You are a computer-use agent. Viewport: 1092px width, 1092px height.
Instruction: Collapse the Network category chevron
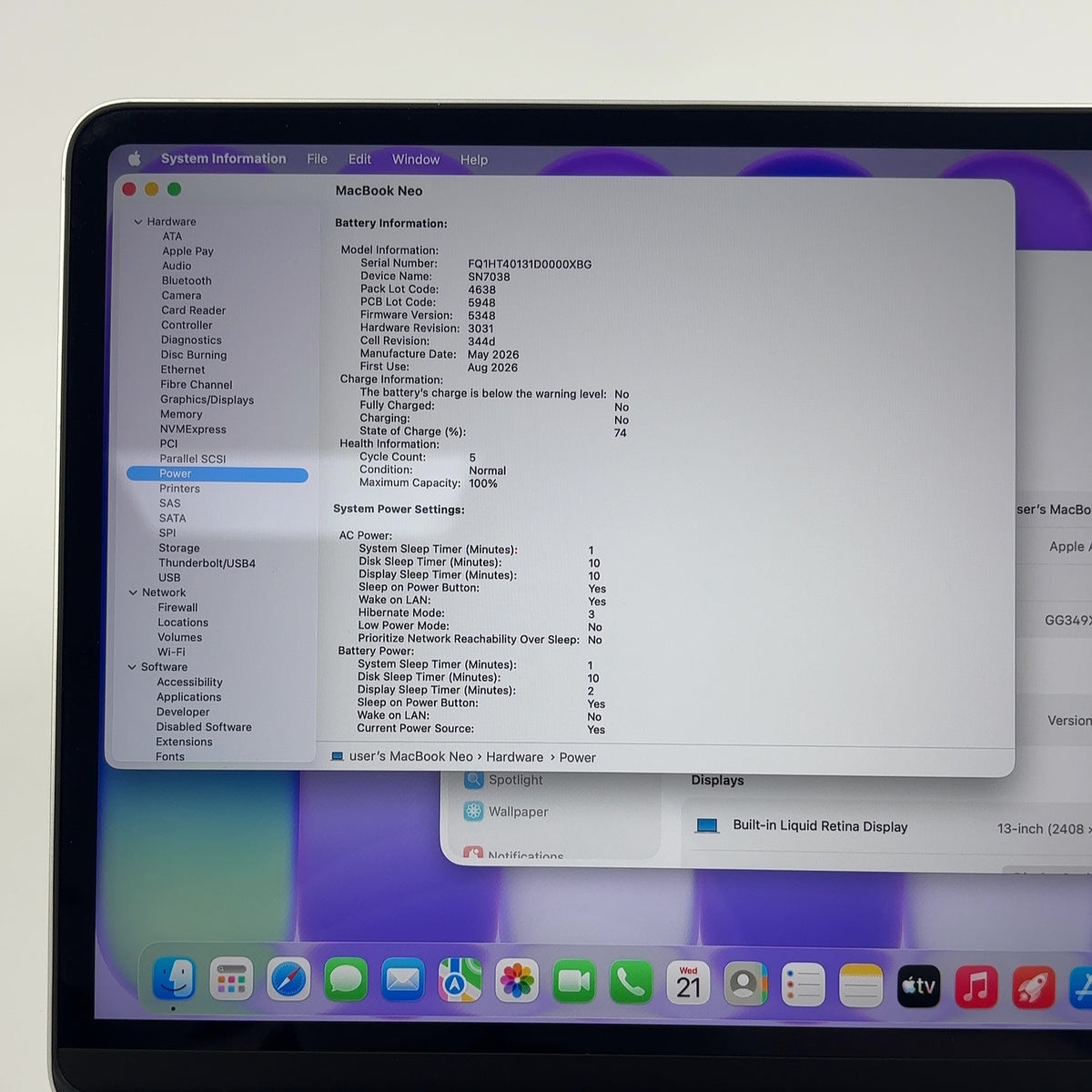133,592
